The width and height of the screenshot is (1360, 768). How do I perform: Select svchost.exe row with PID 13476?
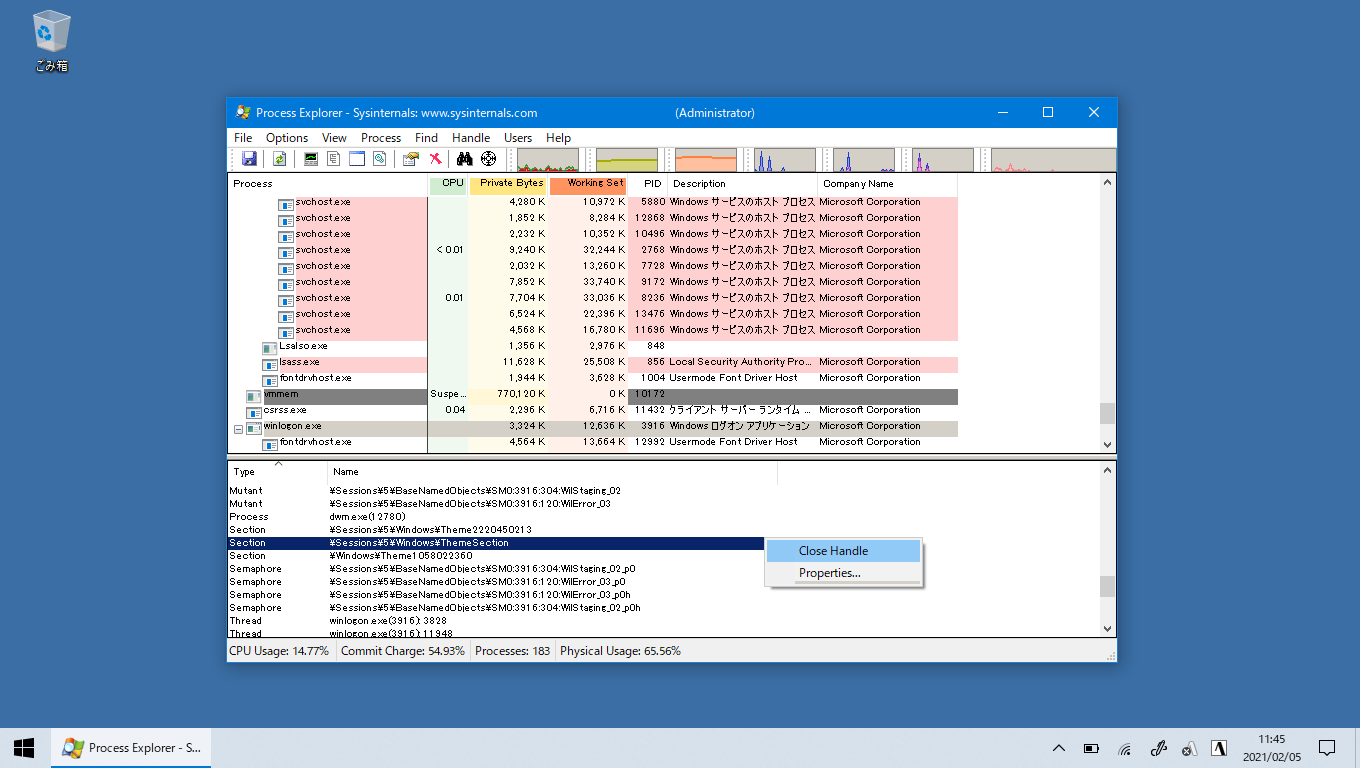[593, 314]
